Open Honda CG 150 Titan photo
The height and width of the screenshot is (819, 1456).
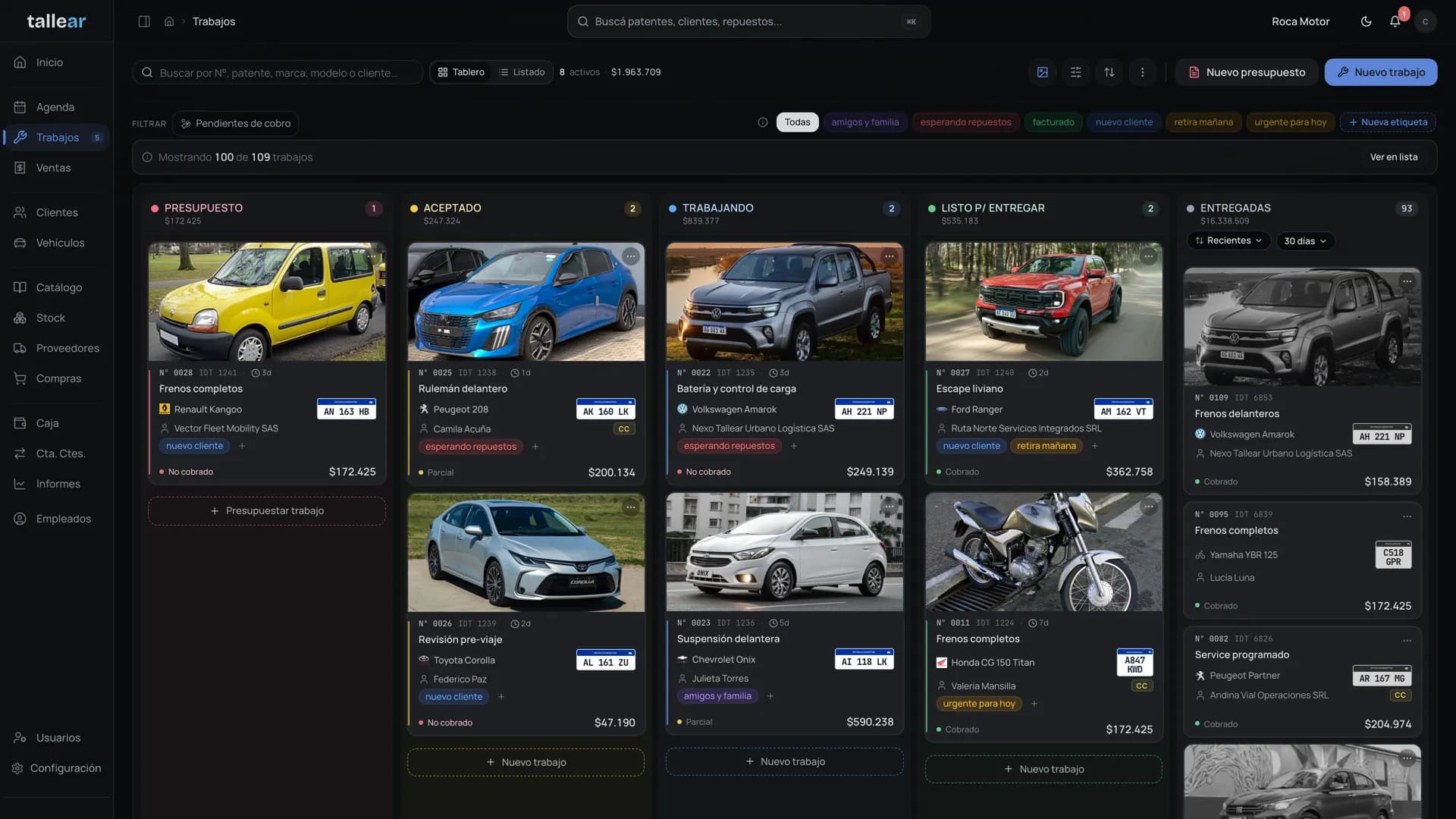pyautogui.click(x=1043, y=553)
